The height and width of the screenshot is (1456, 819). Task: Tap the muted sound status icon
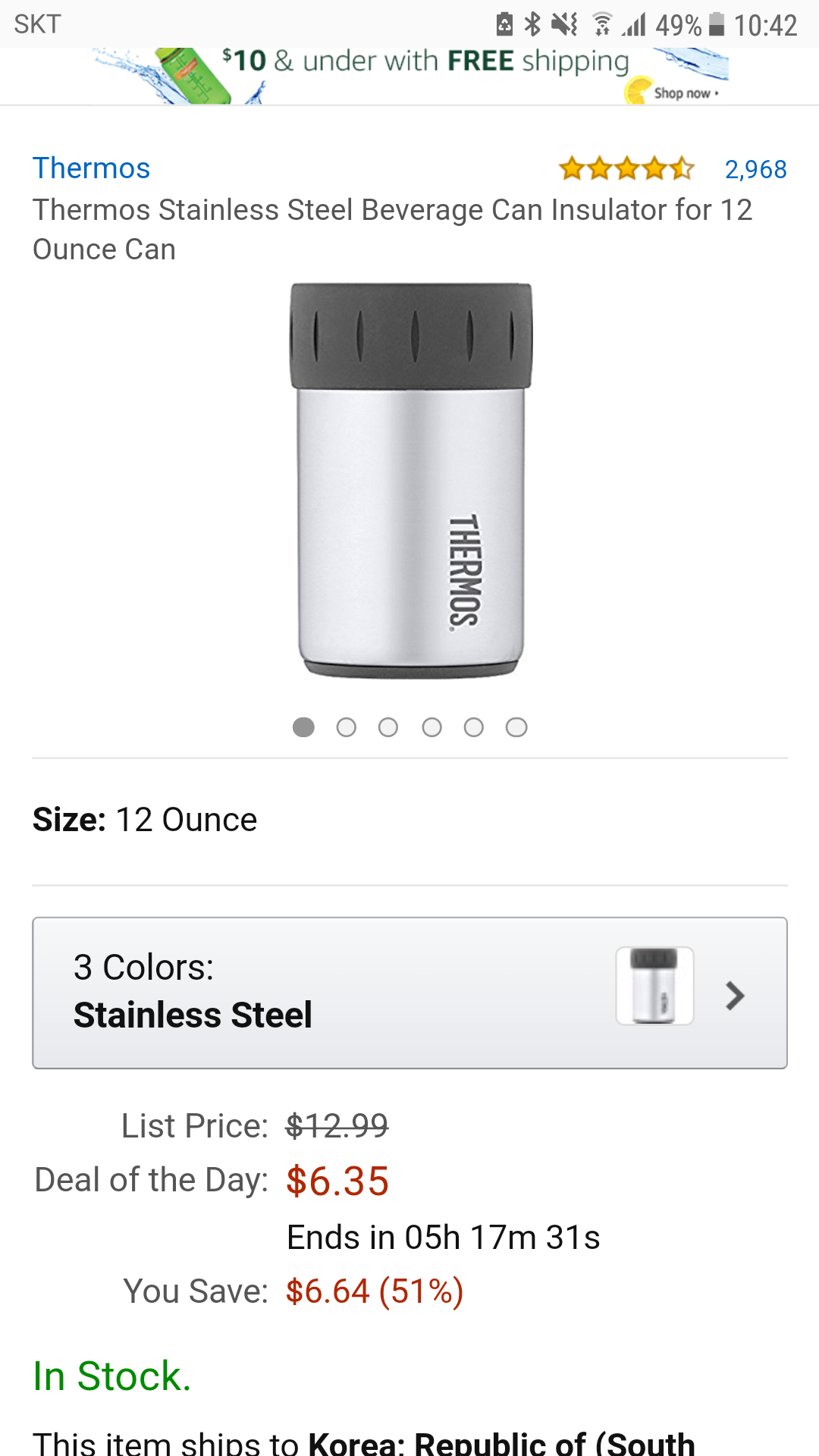tap(565, 24)
